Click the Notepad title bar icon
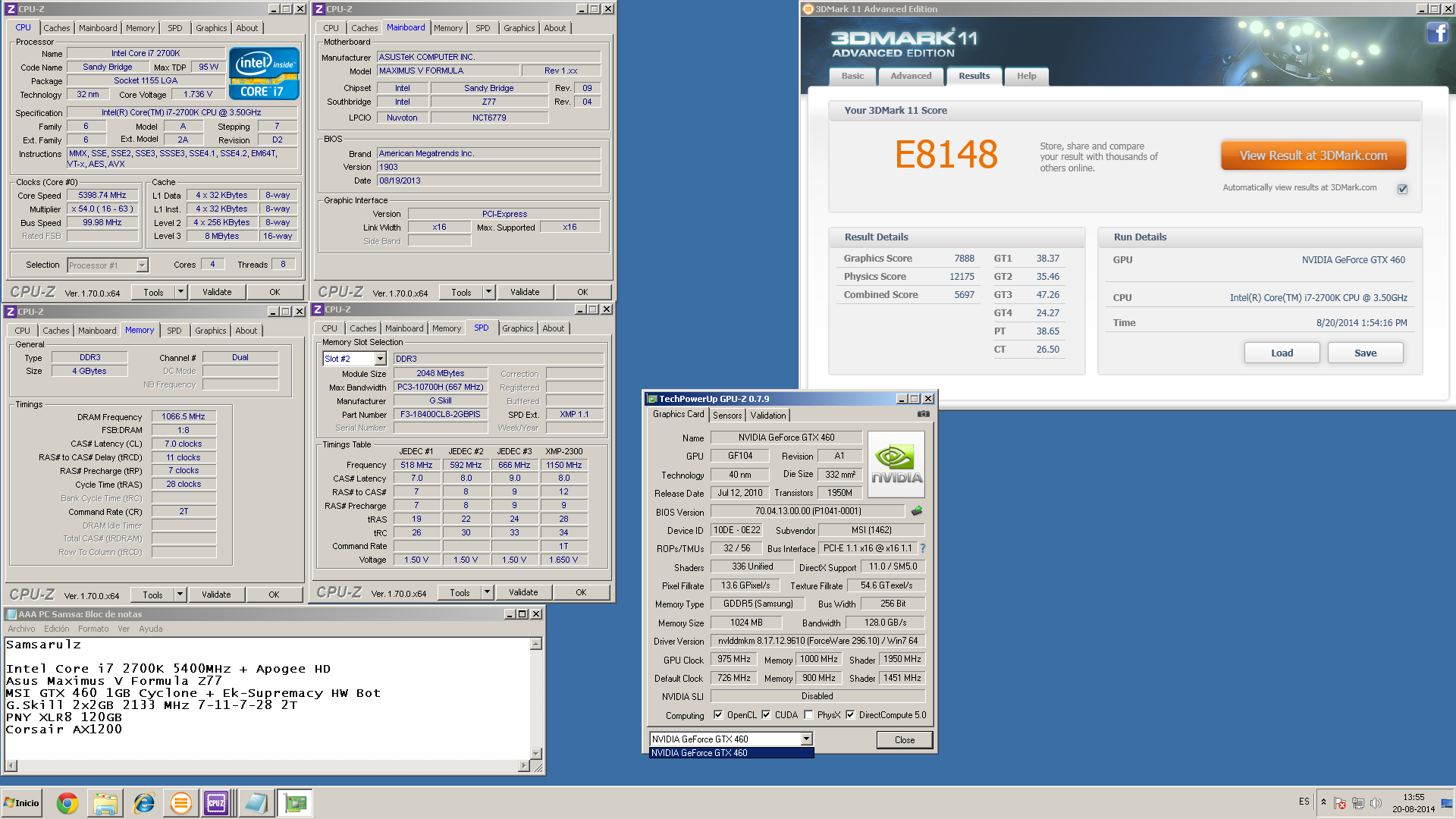Screen dimensions: 1456x819 click(x=11, y=614)
